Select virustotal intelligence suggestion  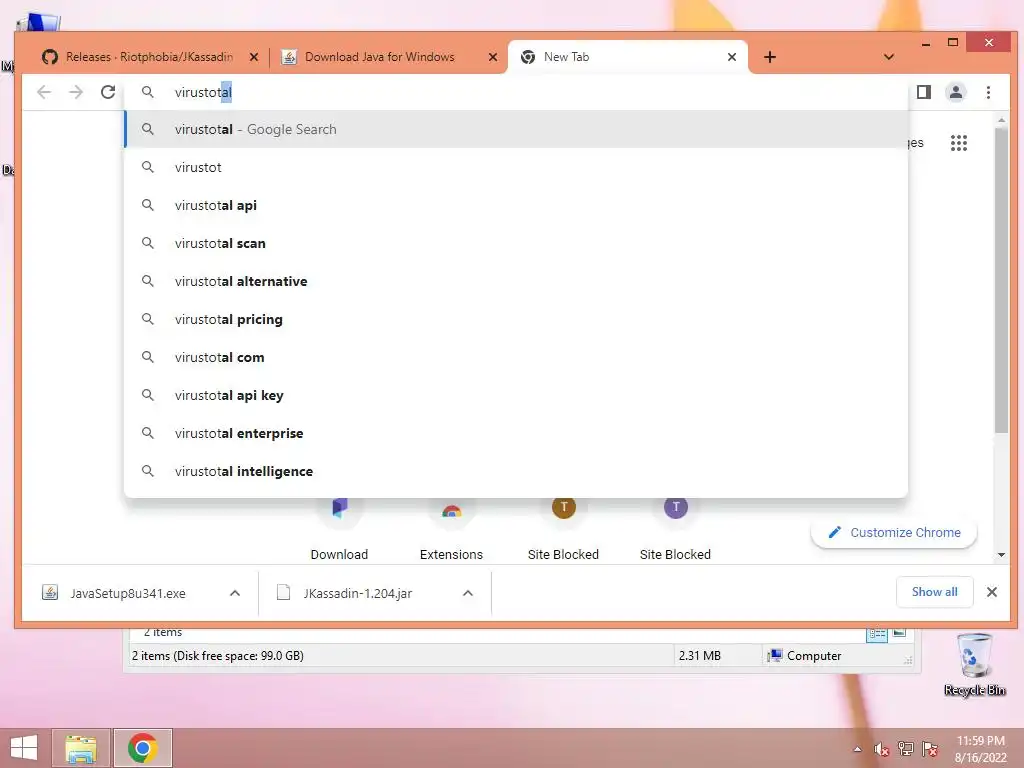point(516,471)
